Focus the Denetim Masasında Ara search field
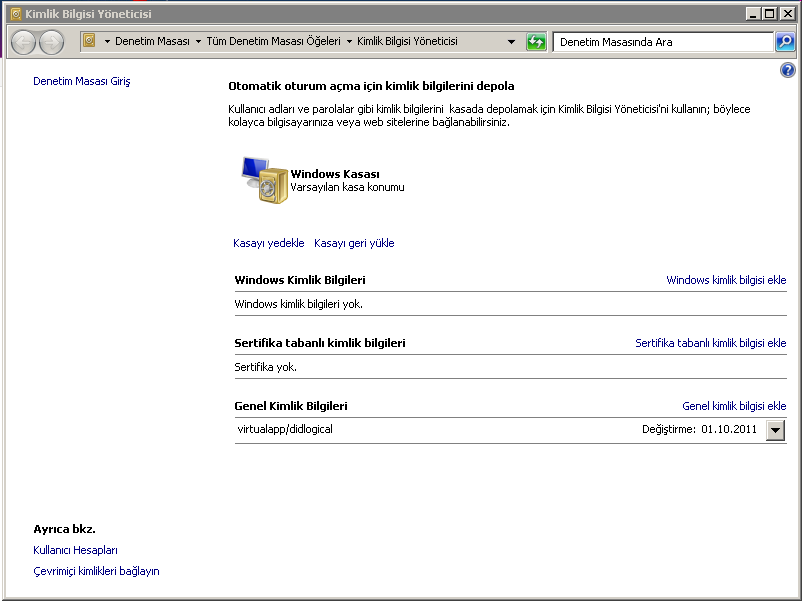Viewport: 802px width, 601px height. (x=663, y=42)
